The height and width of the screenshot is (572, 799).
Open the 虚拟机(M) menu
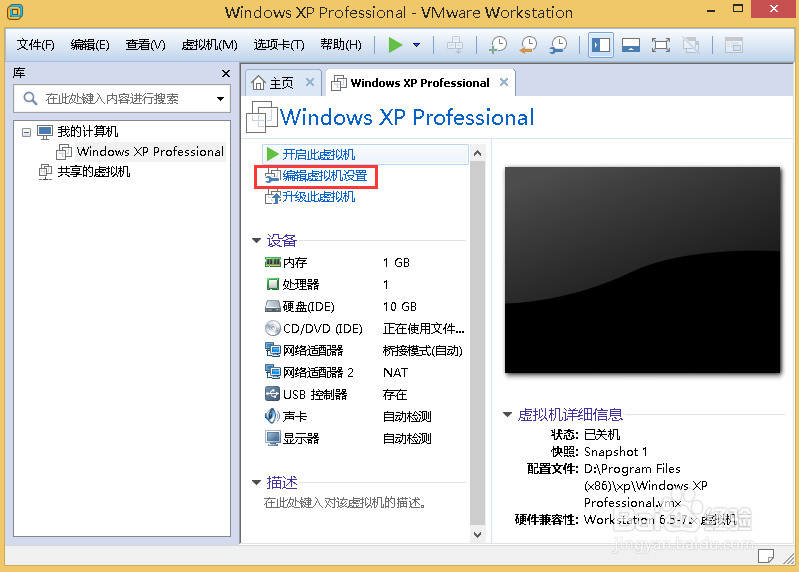click(209, 45)
